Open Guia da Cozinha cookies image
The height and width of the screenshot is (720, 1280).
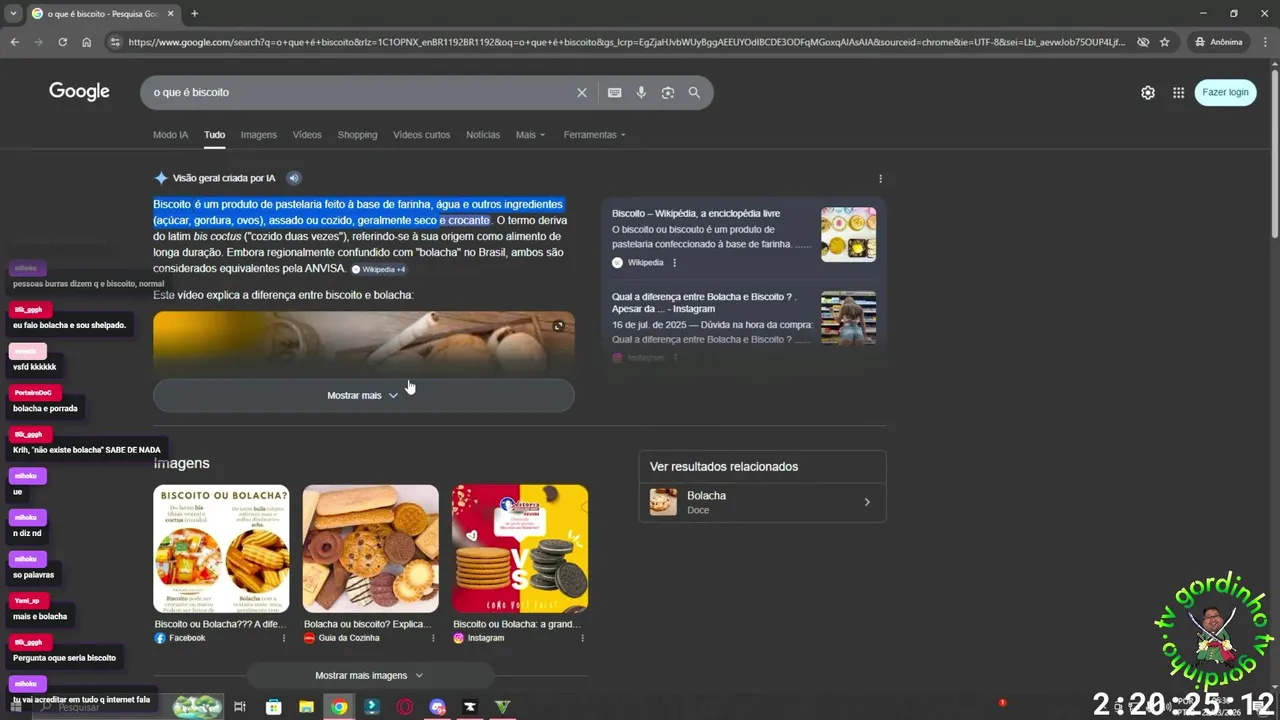coord(370,548)
